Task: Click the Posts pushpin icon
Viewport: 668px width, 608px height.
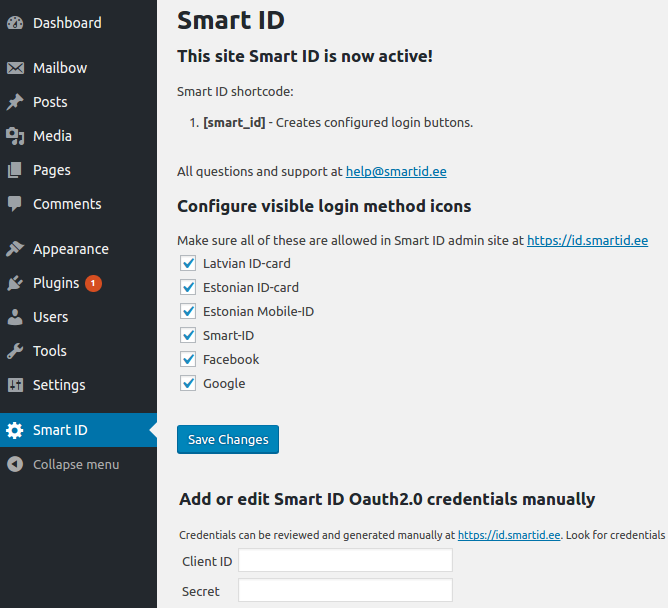Action: (x=15, y=102)
